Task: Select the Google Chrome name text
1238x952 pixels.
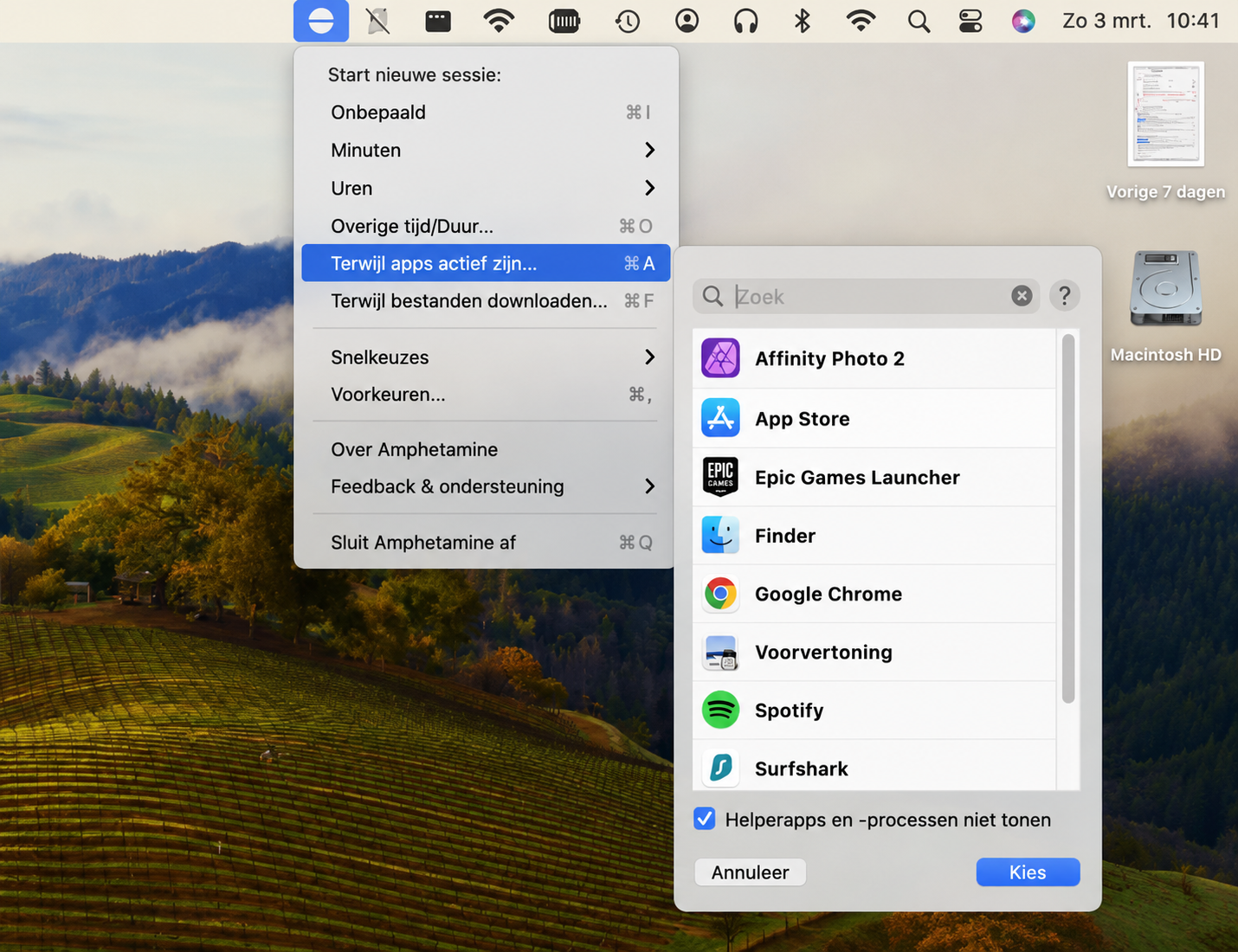Action: click(829, 594)
